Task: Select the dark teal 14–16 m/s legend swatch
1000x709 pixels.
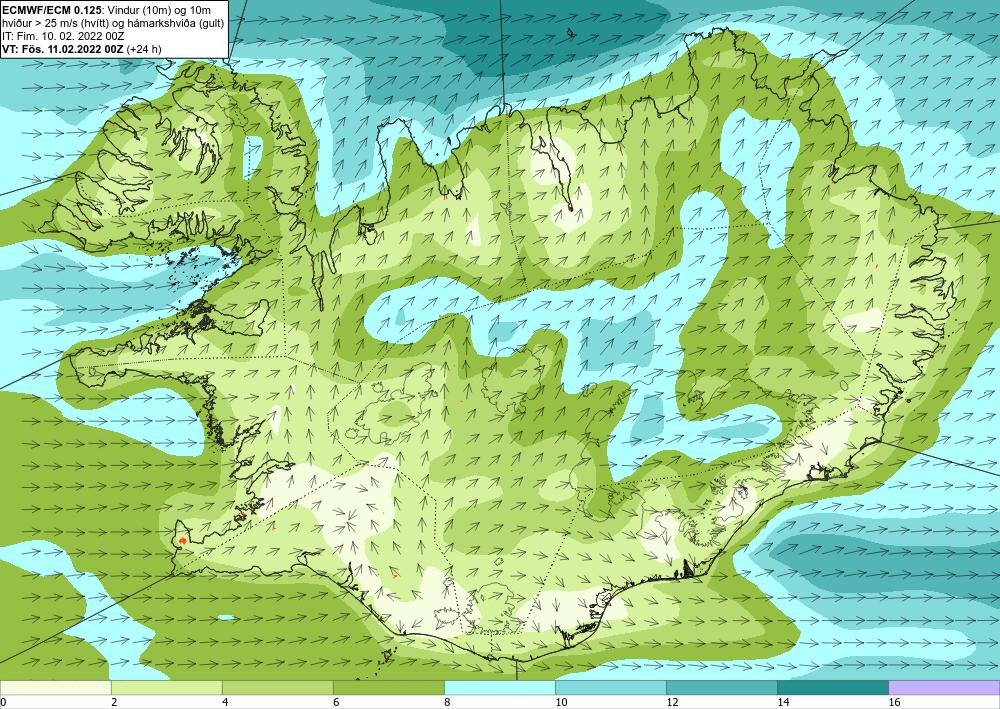Action: click(x=832, y=687)
